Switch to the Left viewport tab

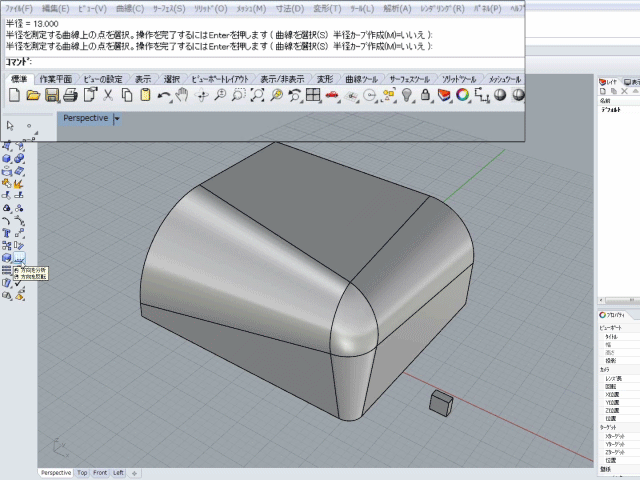click(x=118, y=473)
